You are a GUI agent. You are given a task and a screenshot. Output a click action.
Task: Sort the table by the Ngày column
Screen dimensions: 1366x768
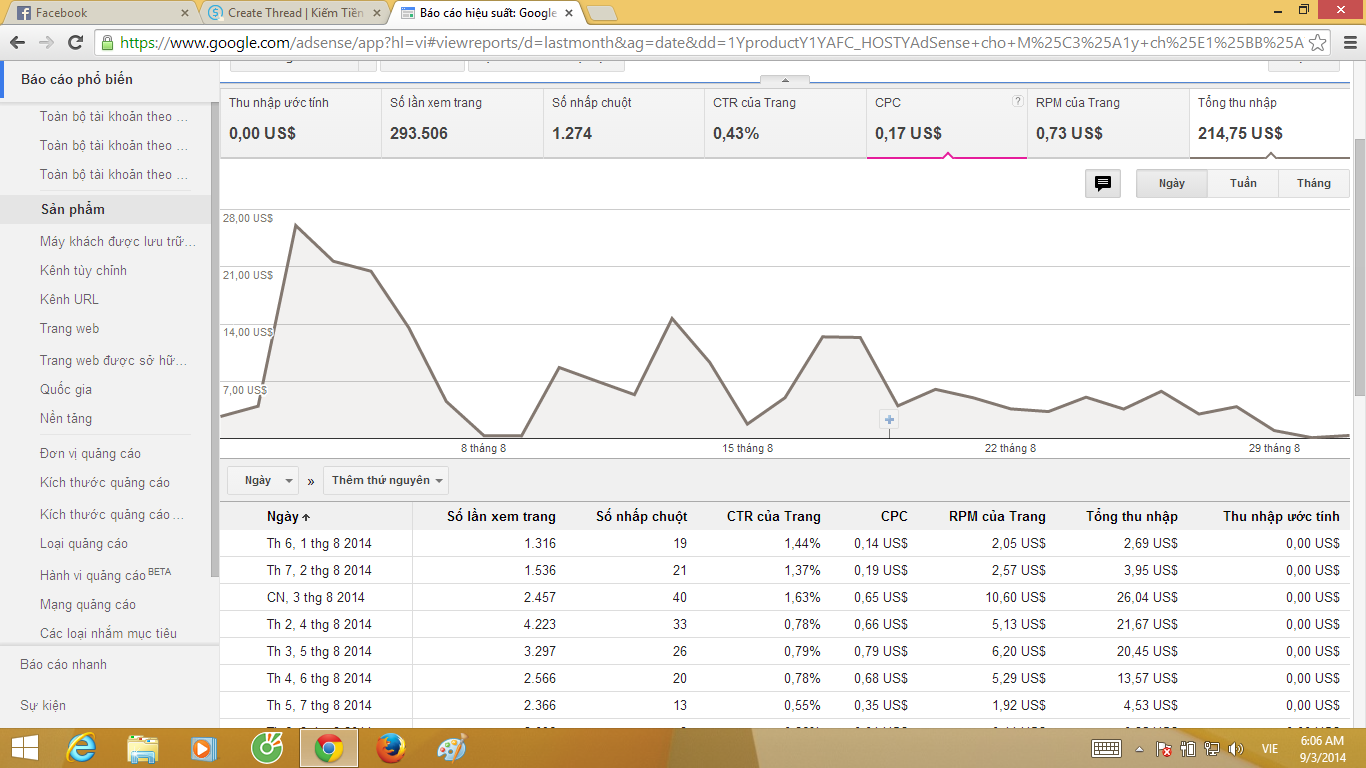pyautogui.click(x=288, y=517)
